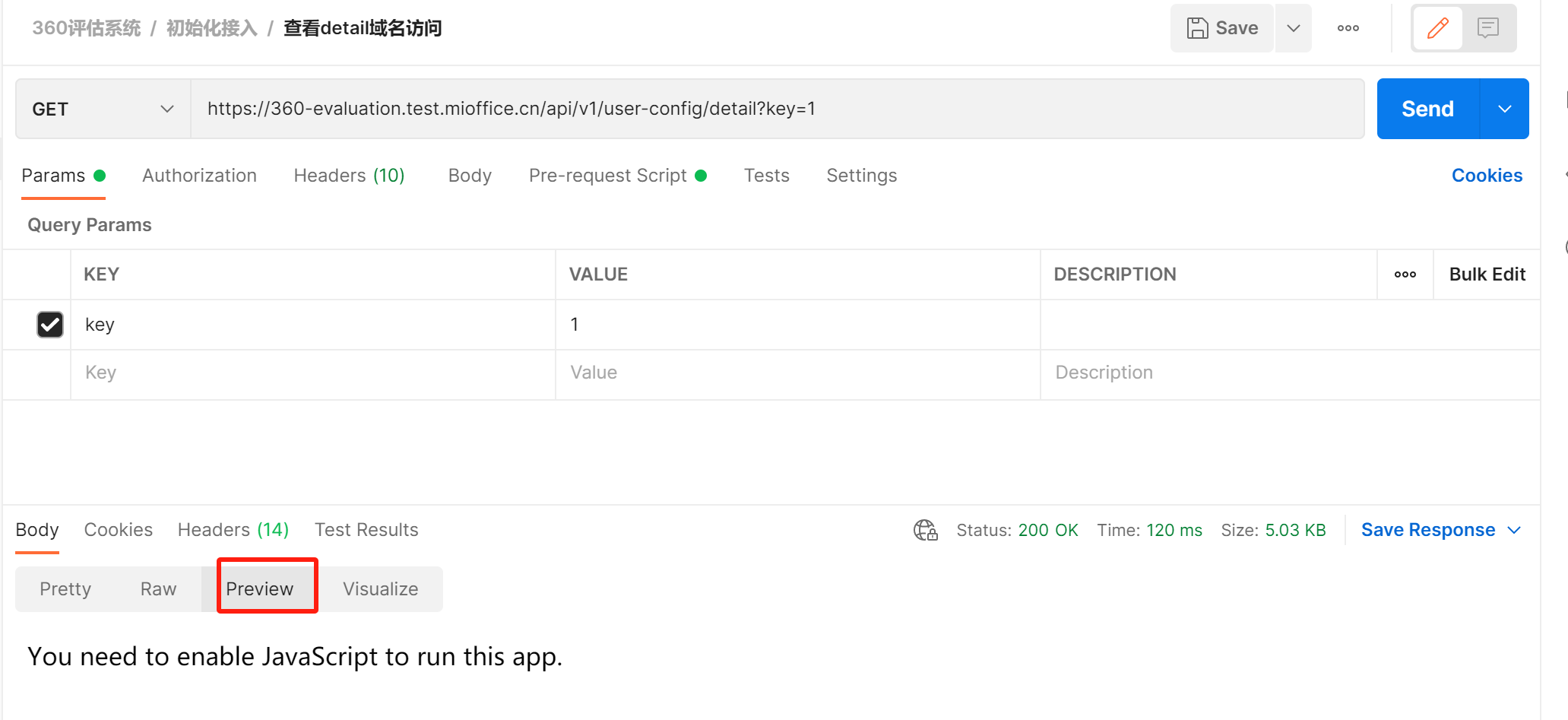Click the network globe lock icon
Screen dimensions: 1568x720
click(x=925, y=530)
